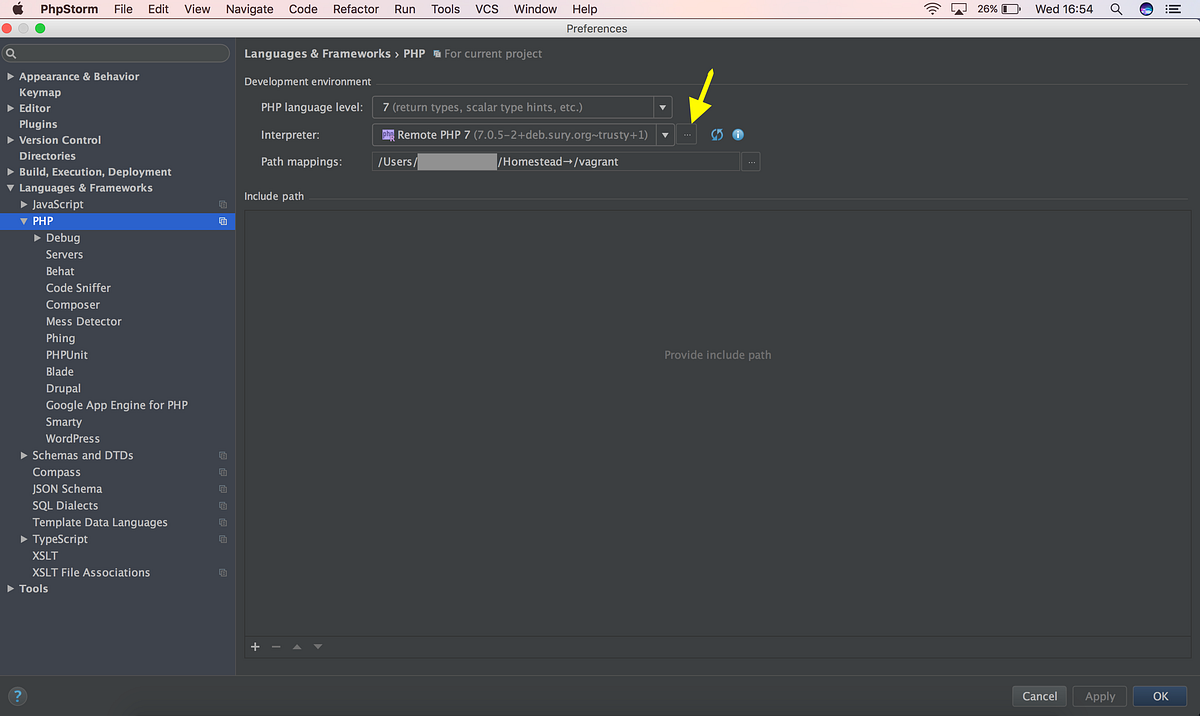Remove include path with minus icon

coord(275,647)
